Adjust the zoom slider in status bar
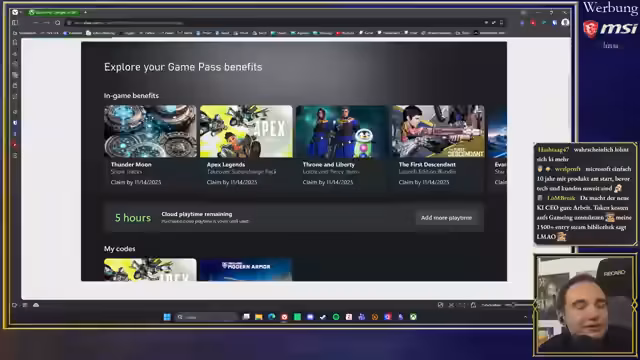 click(x=514, y=305)
